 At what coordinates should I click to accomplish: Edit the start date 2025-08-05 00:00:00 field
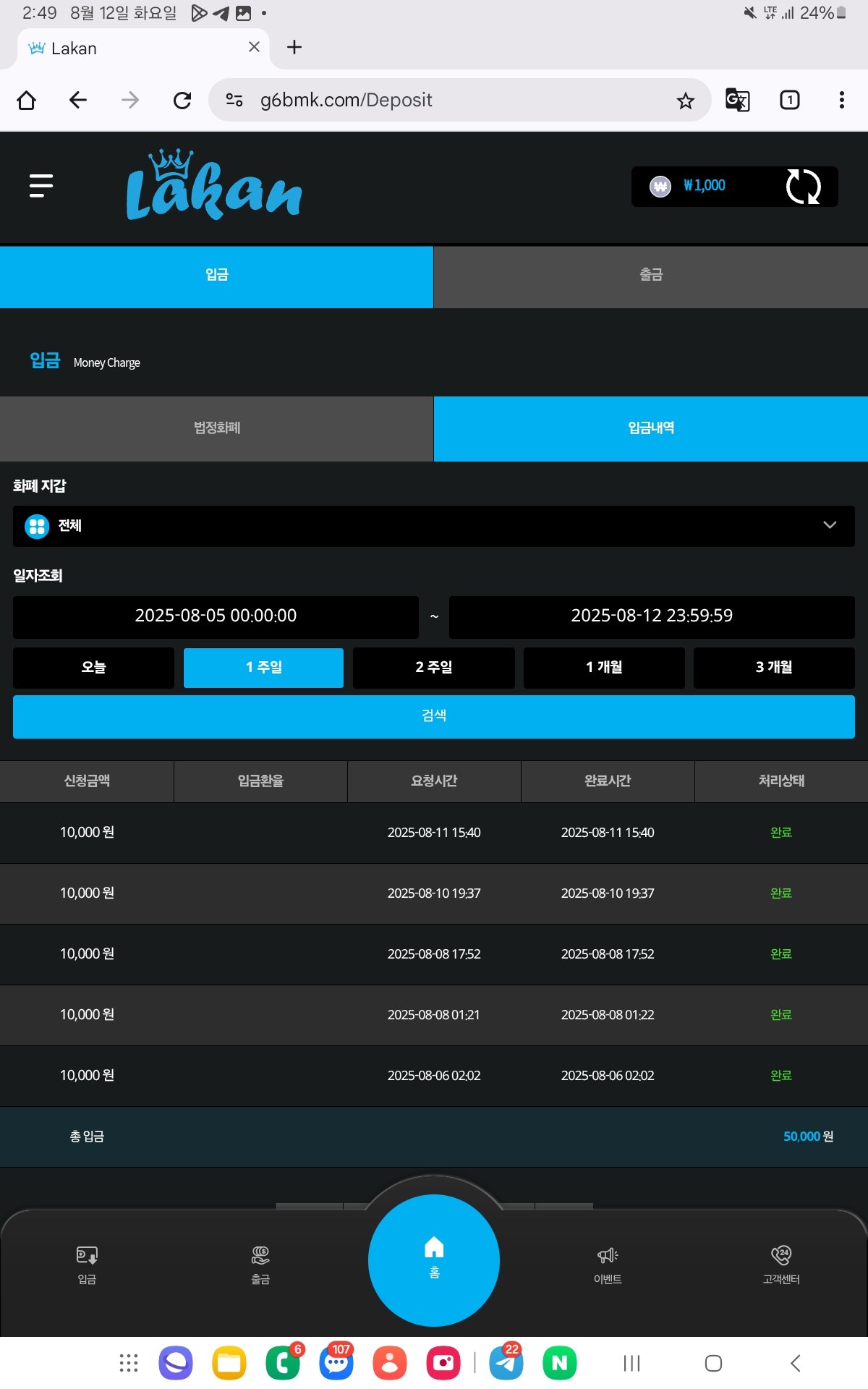tap(216, 616)
